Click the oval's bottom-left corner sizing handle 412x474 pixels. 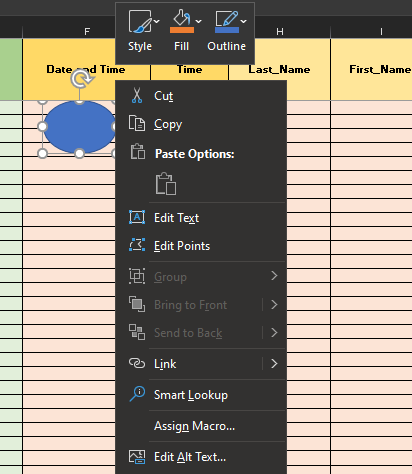(x=42, y=153)
